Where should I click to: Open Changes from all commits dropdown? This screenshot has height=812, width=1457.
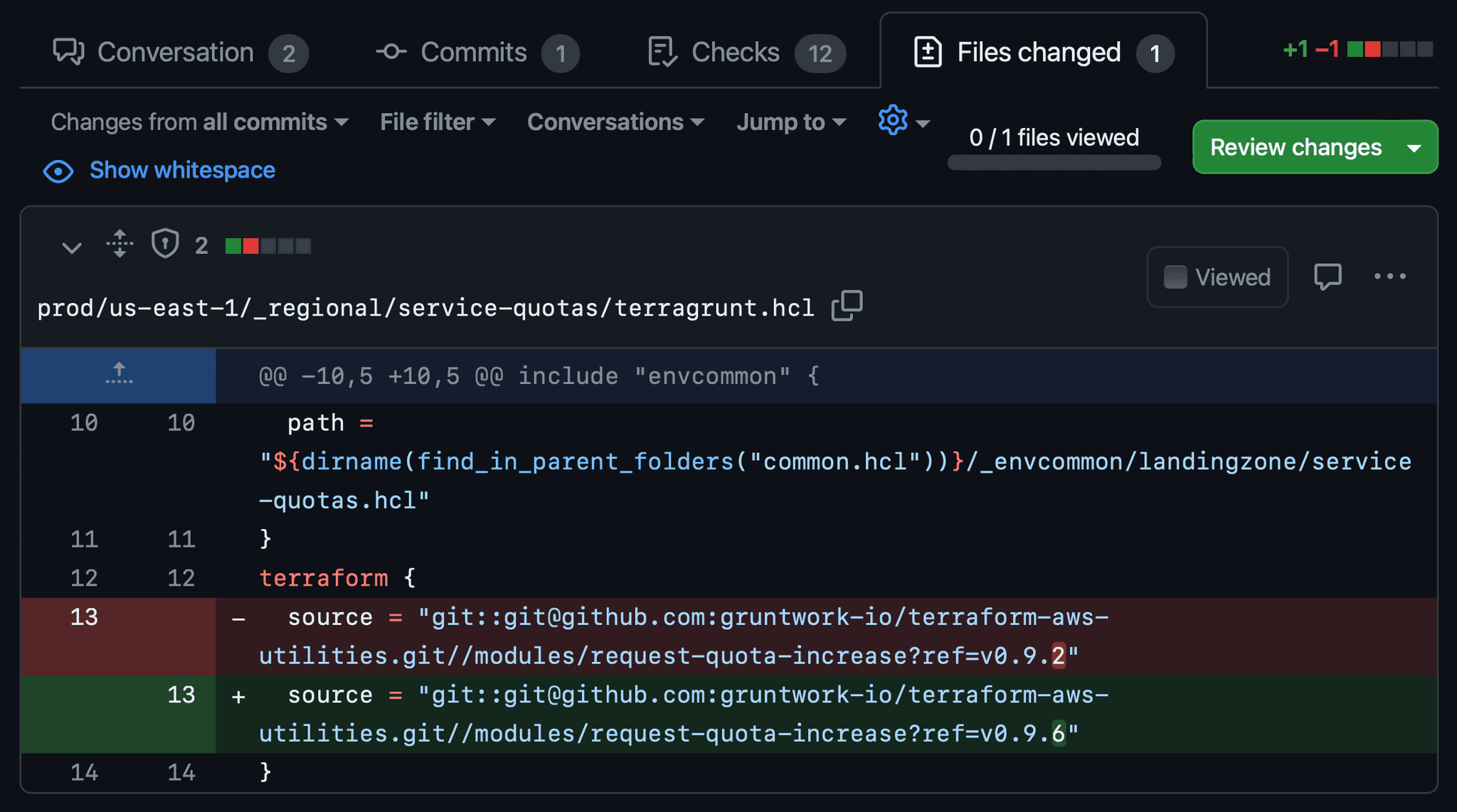(199, 122)
